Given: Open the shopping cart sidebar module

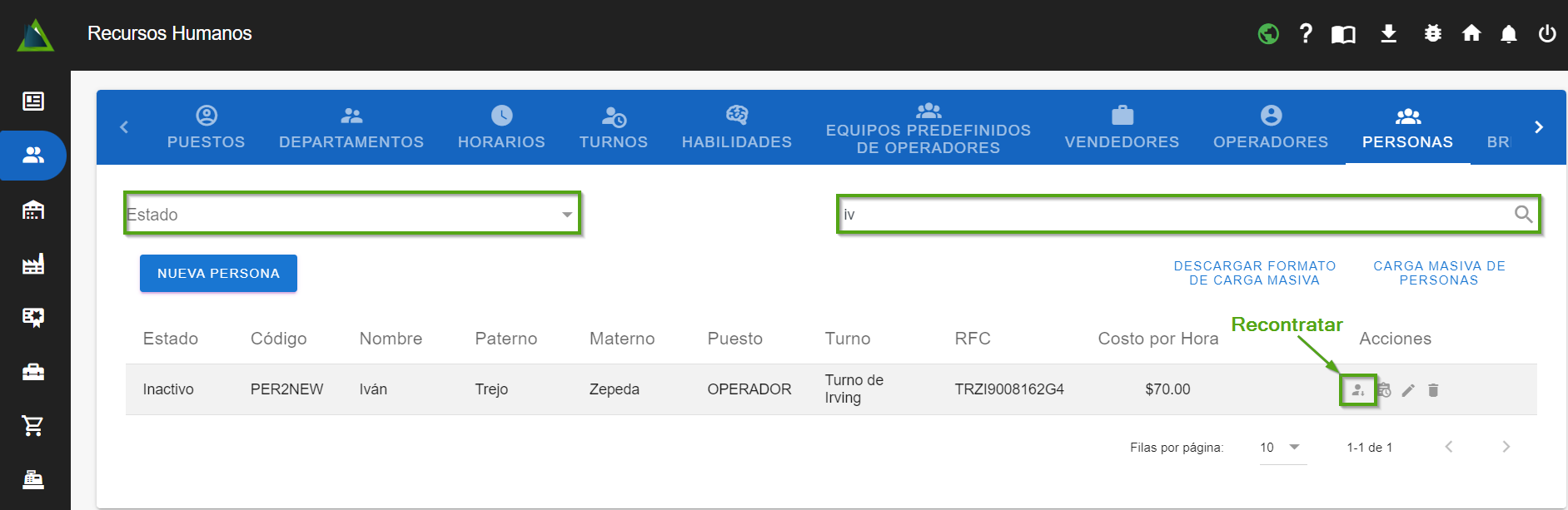Looking at the screenshot, I should point(33,426).
